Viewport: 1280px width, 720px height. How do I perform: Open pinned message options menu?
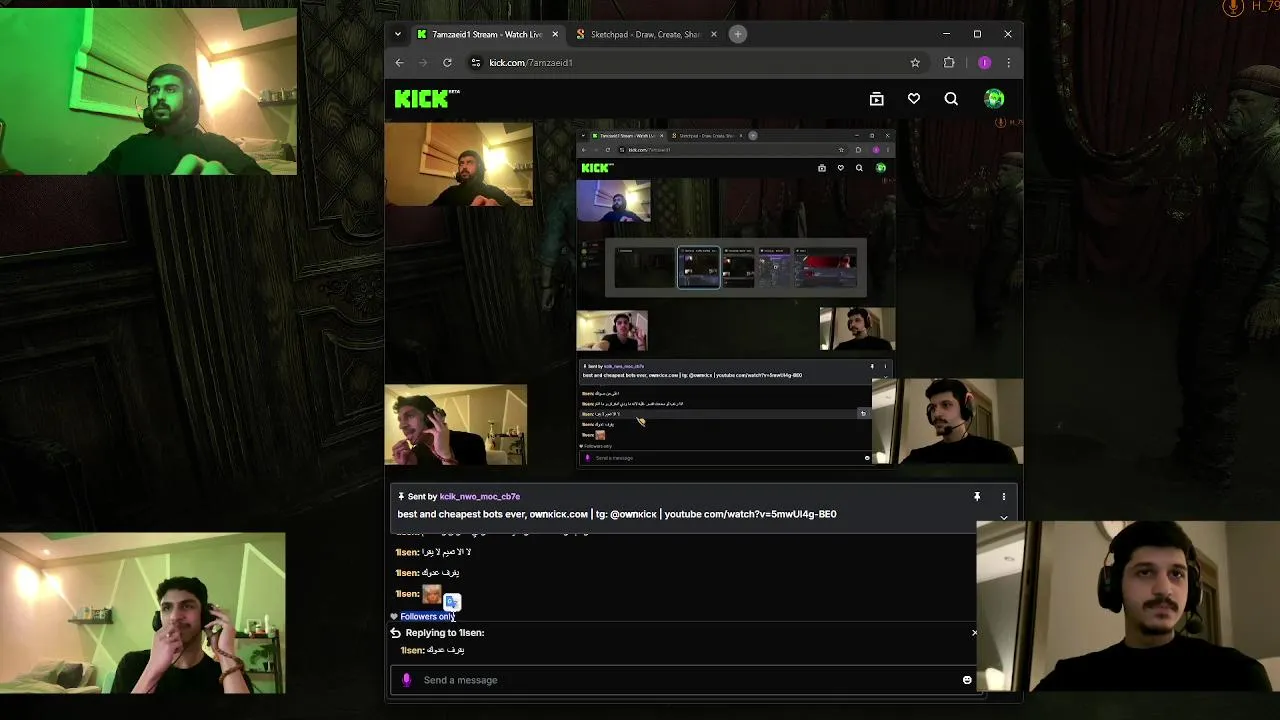coord(1004,496)
